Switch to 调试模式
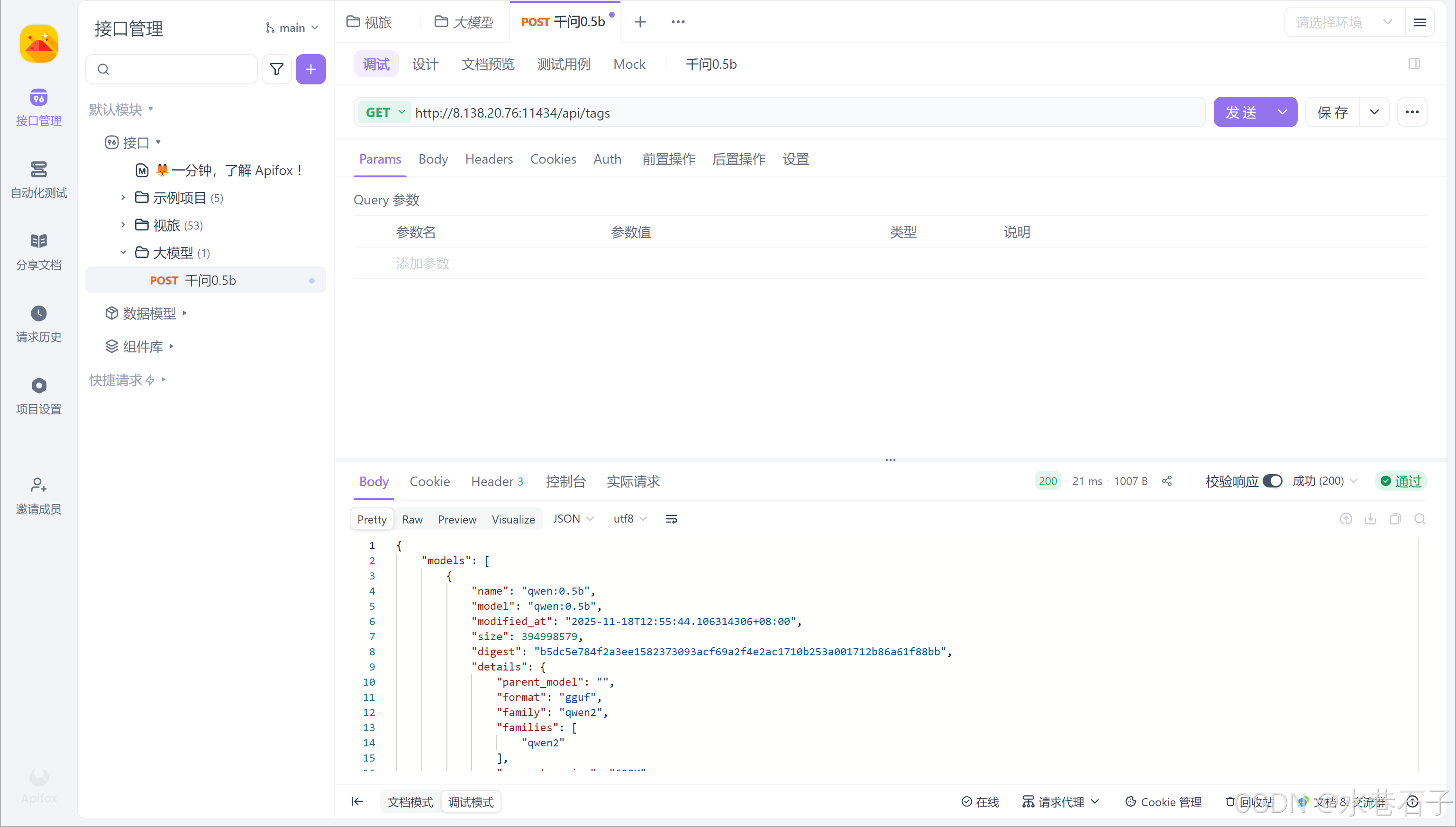 point(471,801)
